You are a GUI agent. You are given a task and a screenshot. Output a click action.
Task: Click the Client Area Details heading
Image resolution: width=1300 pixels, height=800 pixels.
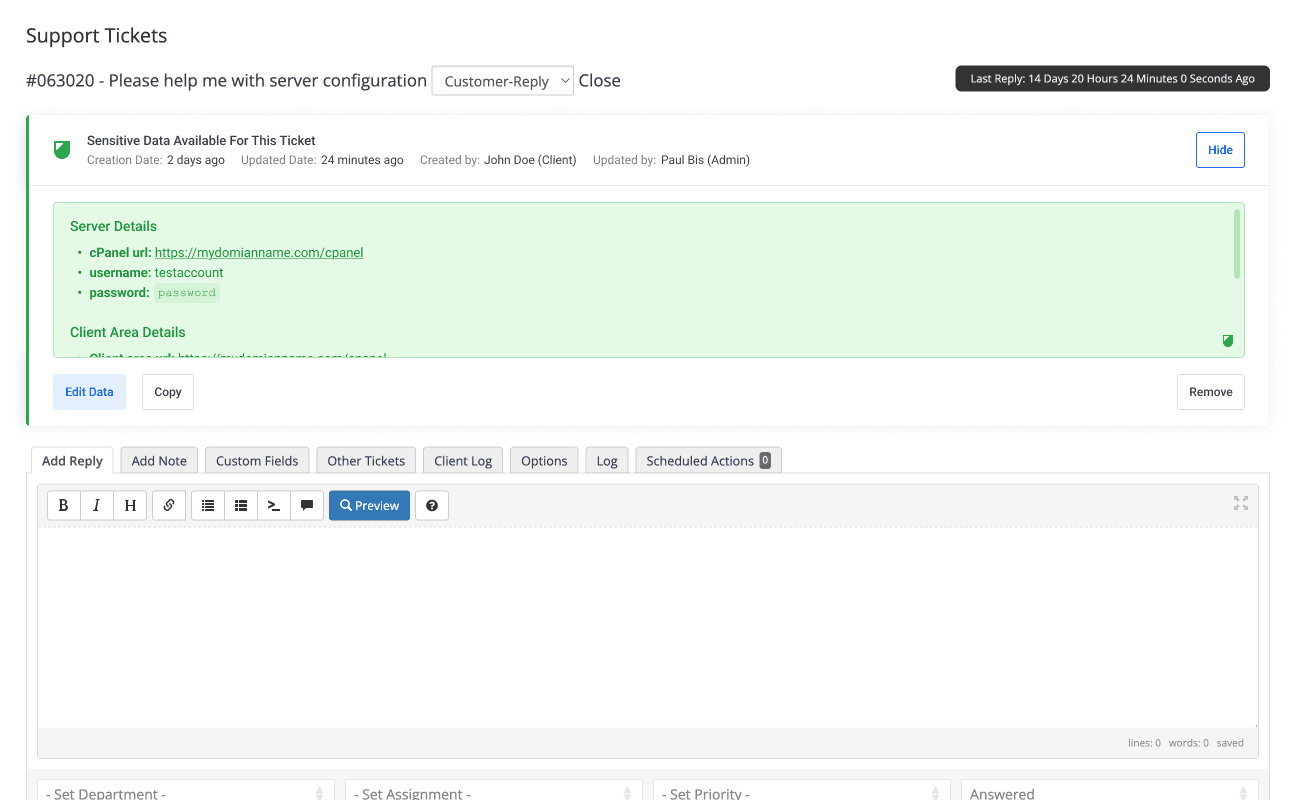[128, 332]
